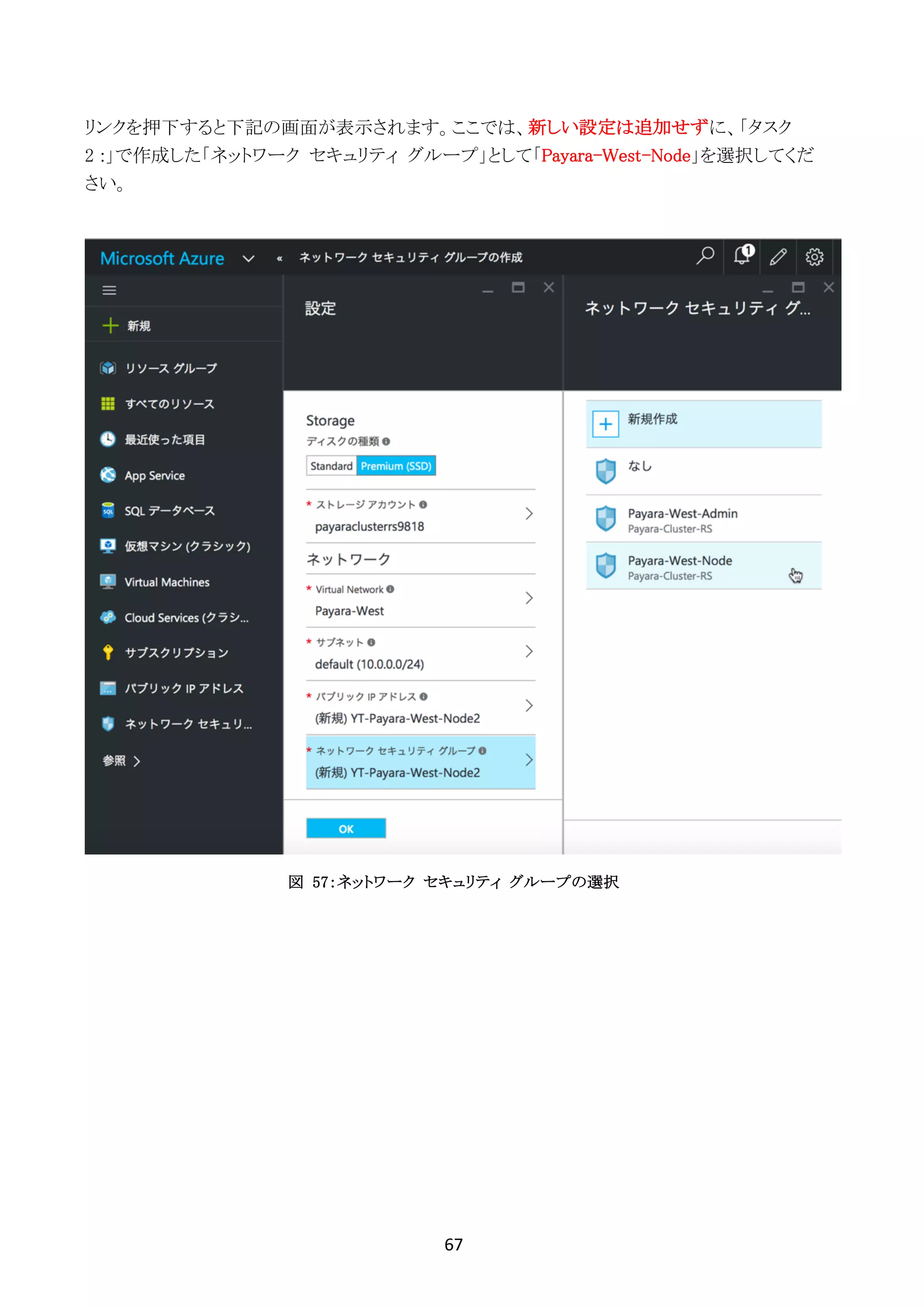Choose なし security group option
924x1308 pixels.
[704, 472]
